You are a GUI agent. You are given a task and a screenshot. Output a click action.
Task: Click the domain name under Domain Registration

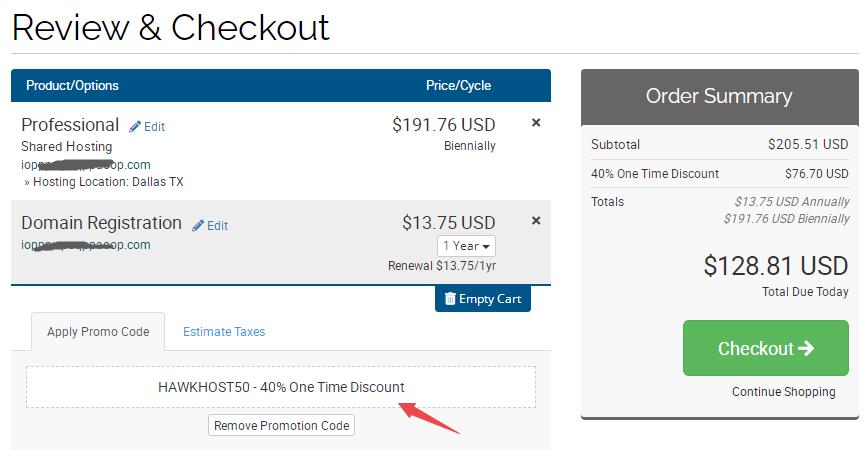[86, 245]
